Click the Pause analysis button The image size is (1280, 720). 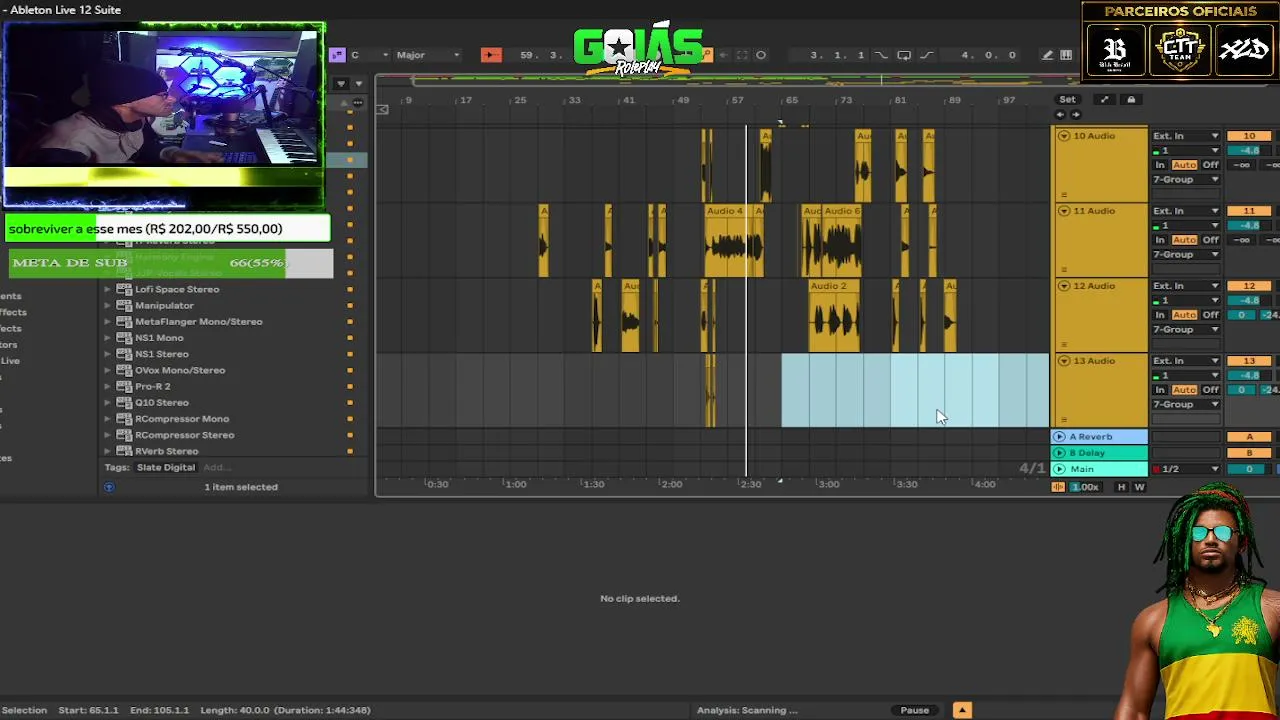[x=915, y=710]
